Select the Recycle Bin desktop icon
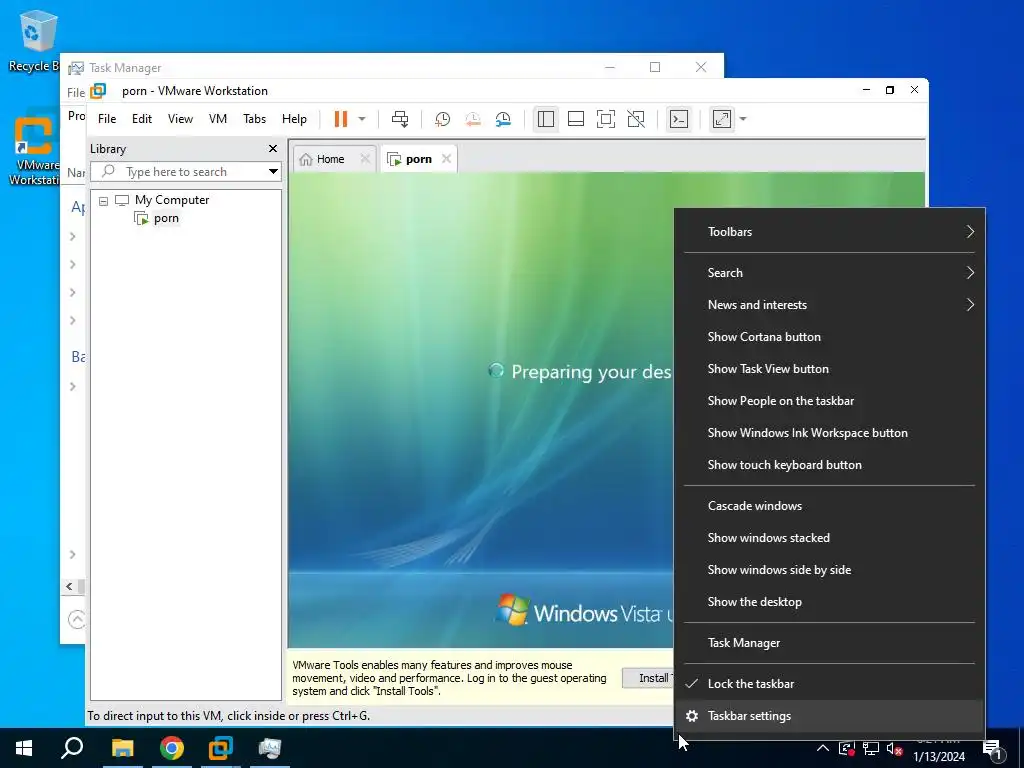The image size is (1024, 768). tap(33, 41)
